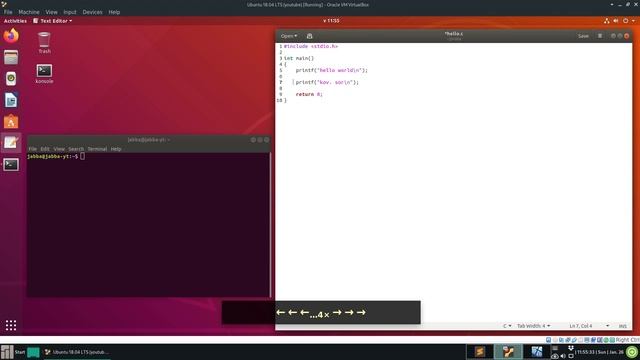Open the Tab Width 4 dropdown
This screenshot has height=360, width=640.
(533, 326)
